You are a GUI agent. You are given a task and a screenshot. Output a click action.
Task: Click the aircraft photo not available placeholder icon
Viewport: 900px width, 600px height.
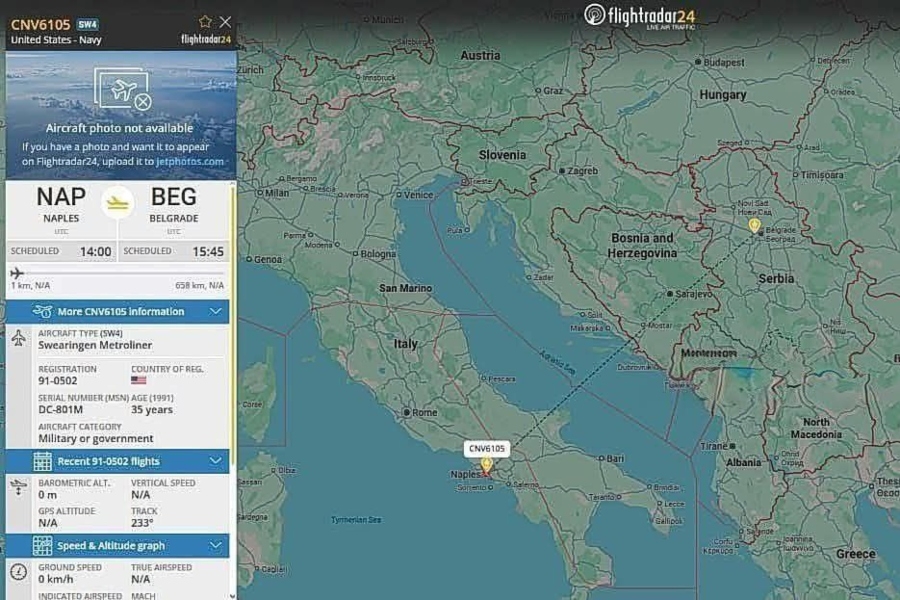click(x=122, y=90)
